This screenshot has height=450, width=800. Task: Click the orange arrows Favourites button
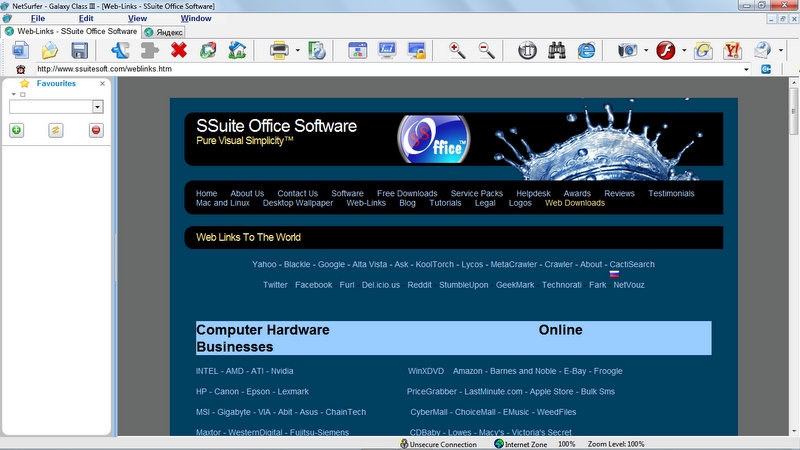(x=56, y=130)
